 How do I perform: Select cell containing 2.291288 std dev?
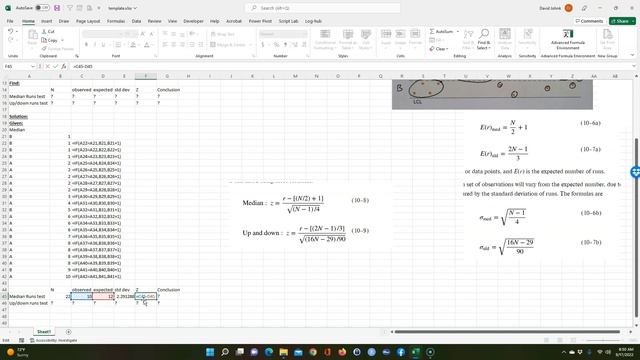124,296
